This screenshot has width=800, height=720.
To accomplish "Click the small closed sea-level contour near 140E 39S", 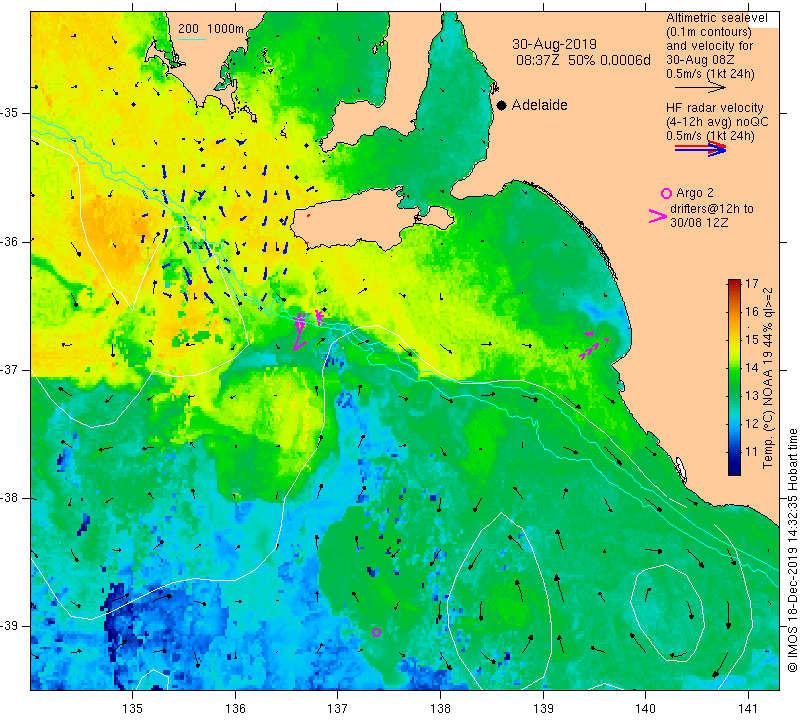I will [x=667, y=613].
